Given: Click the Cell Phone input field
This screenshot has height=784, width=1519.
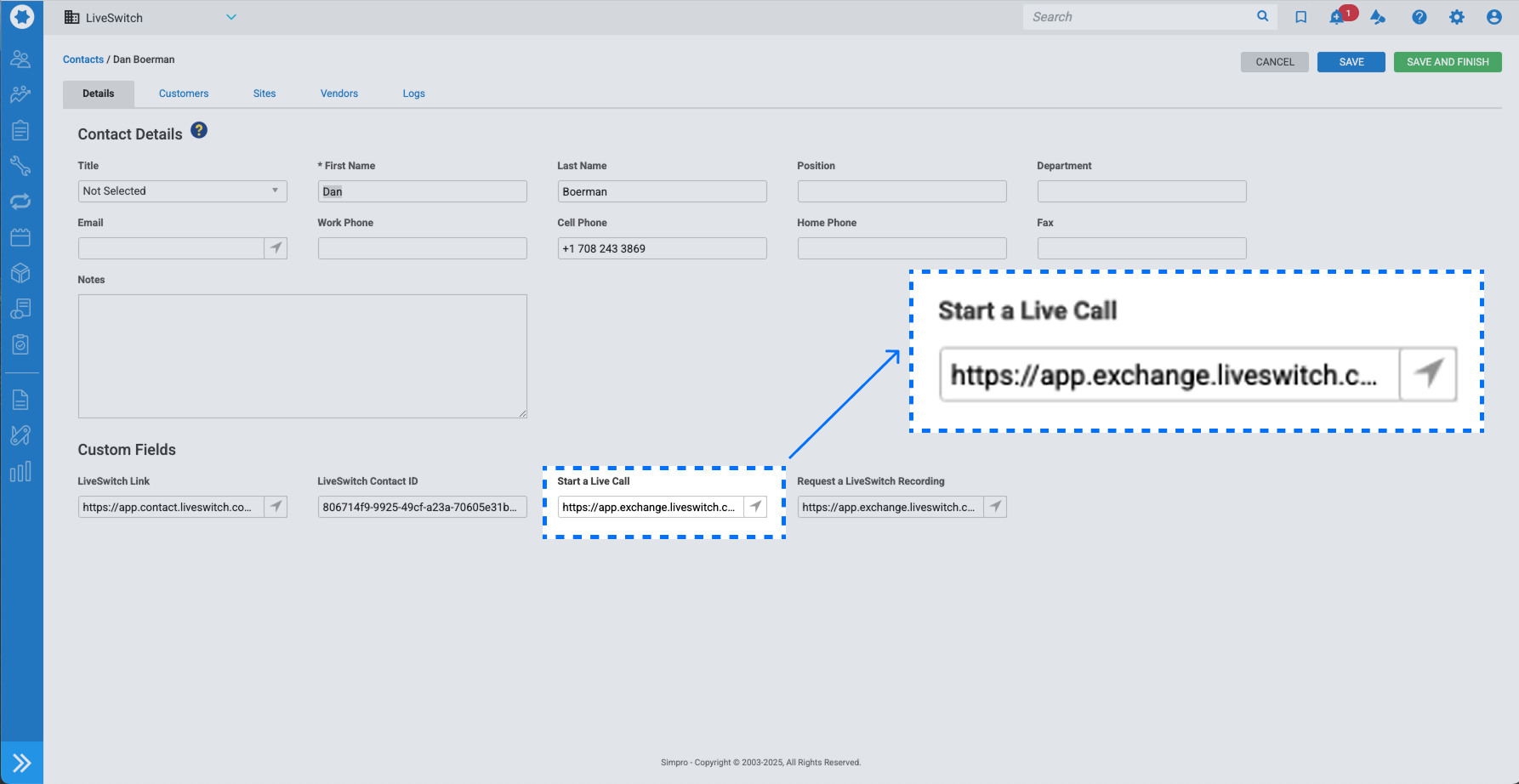Looking at the screenshot, I should pos(662,248).
